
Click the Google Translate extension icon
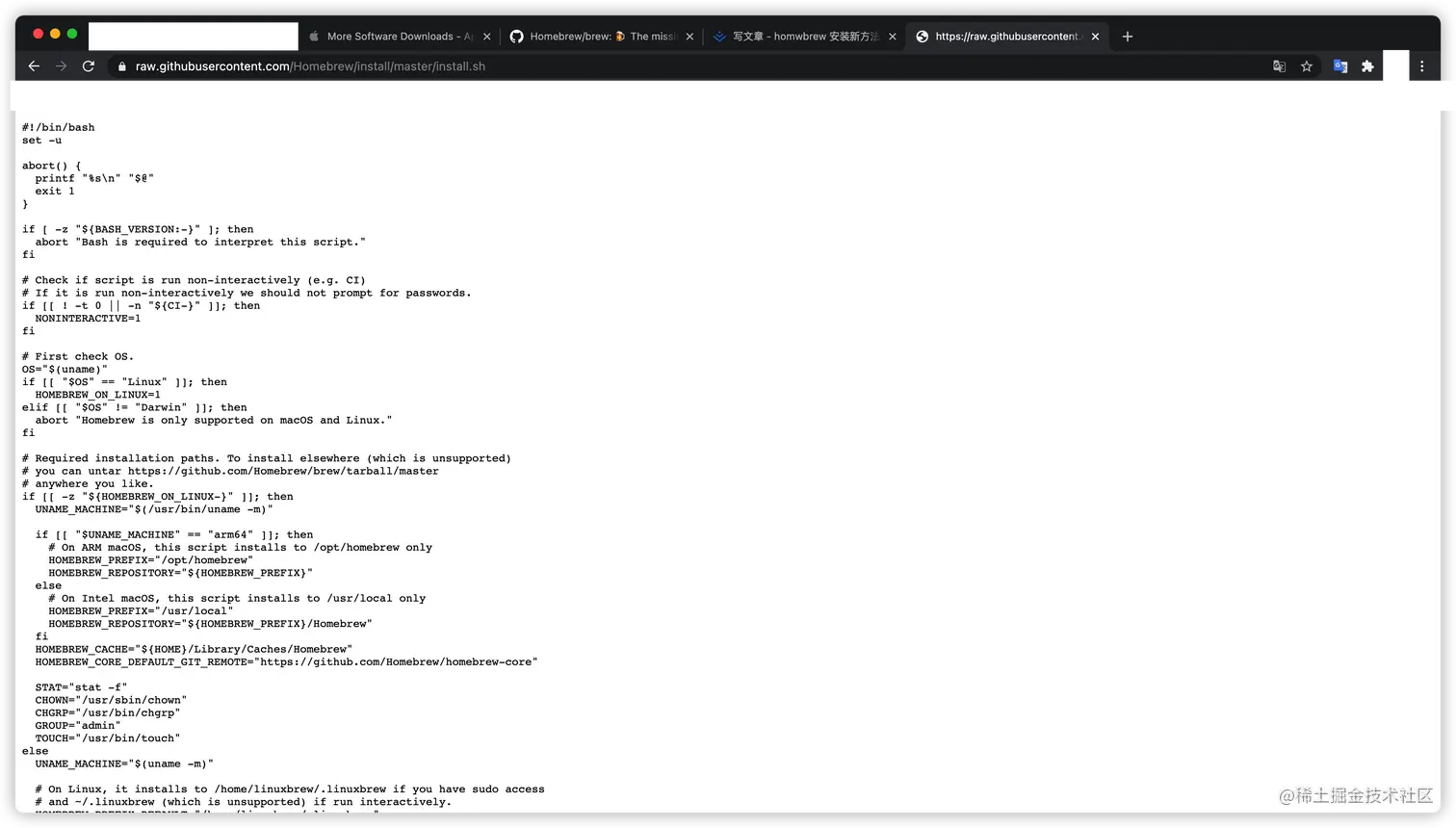[1339, 66]
